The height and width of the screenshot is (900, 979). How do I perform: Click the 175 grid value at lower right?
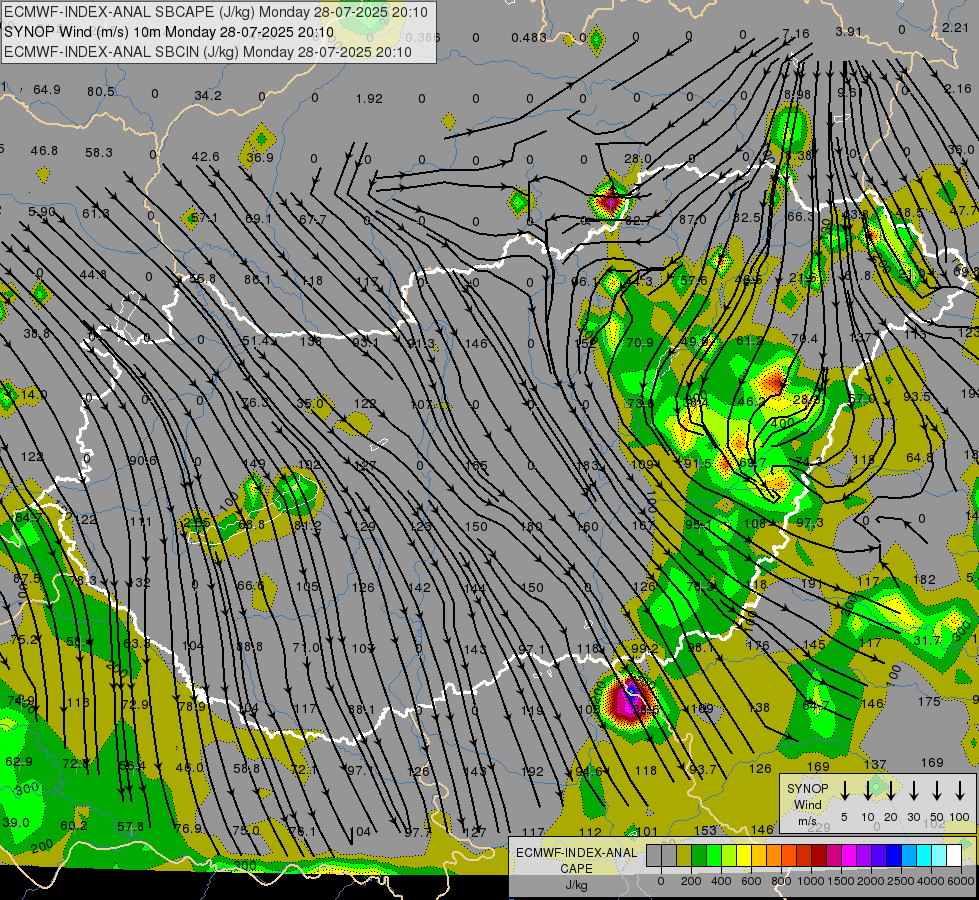tap(929, 701)
